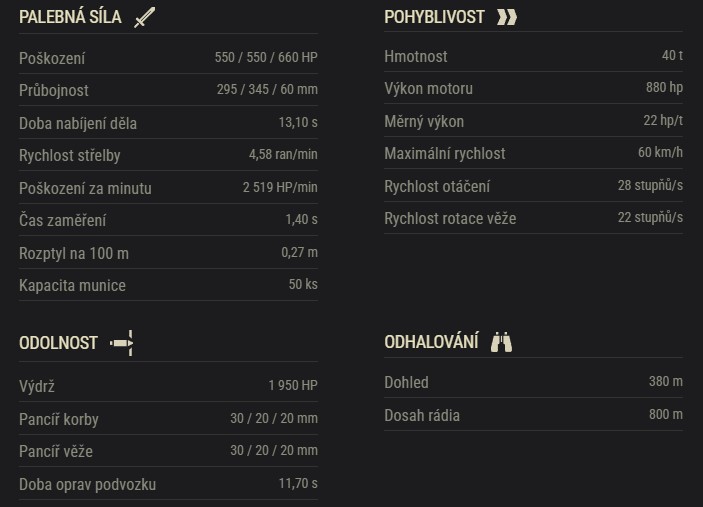Click the Poškození stat row
The width and height of the screenshot is (703, 507).
coord(168,58)
